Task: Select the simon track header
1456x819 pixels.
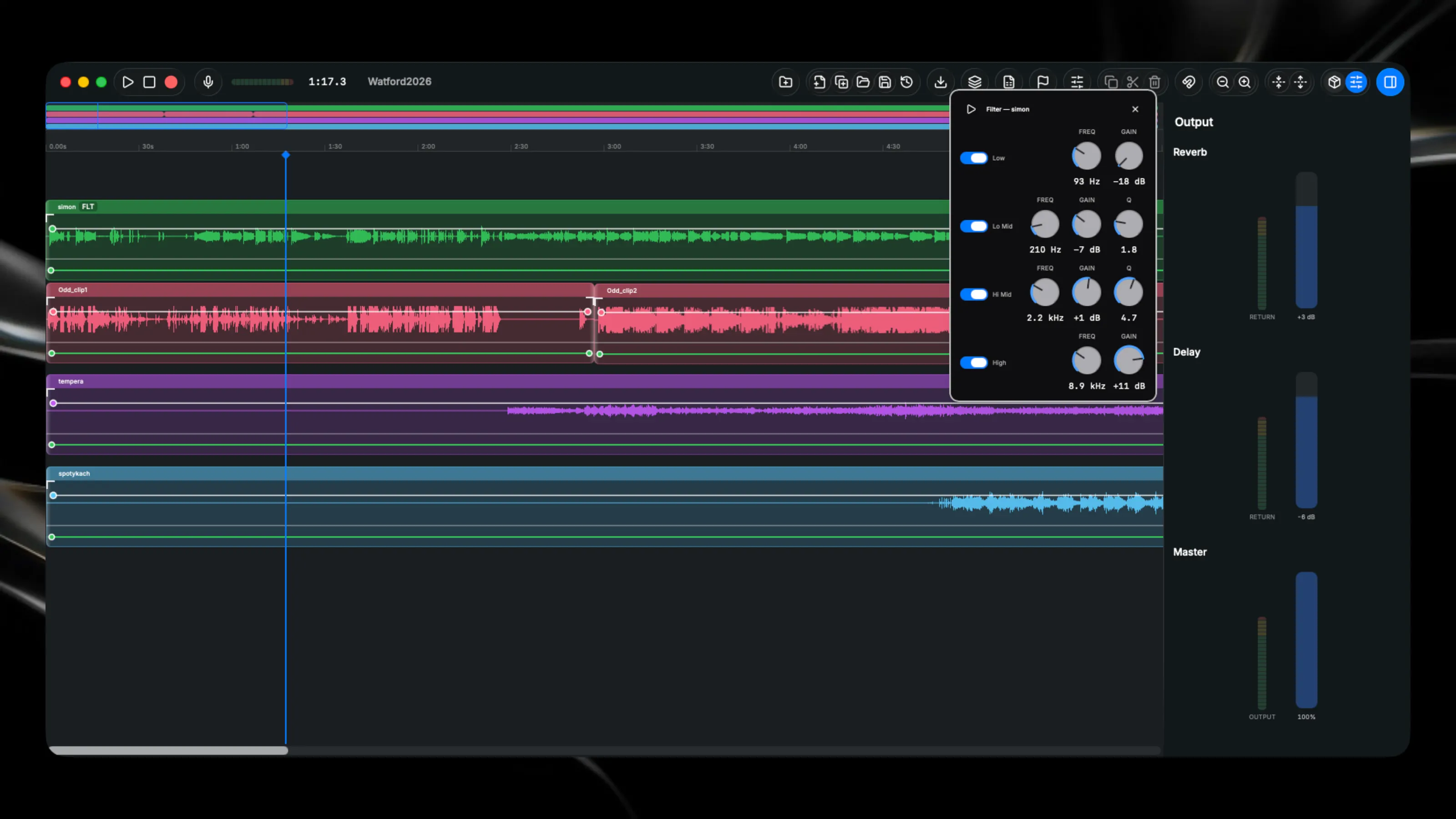Action: pyautogui.click(x=497, y=207)
